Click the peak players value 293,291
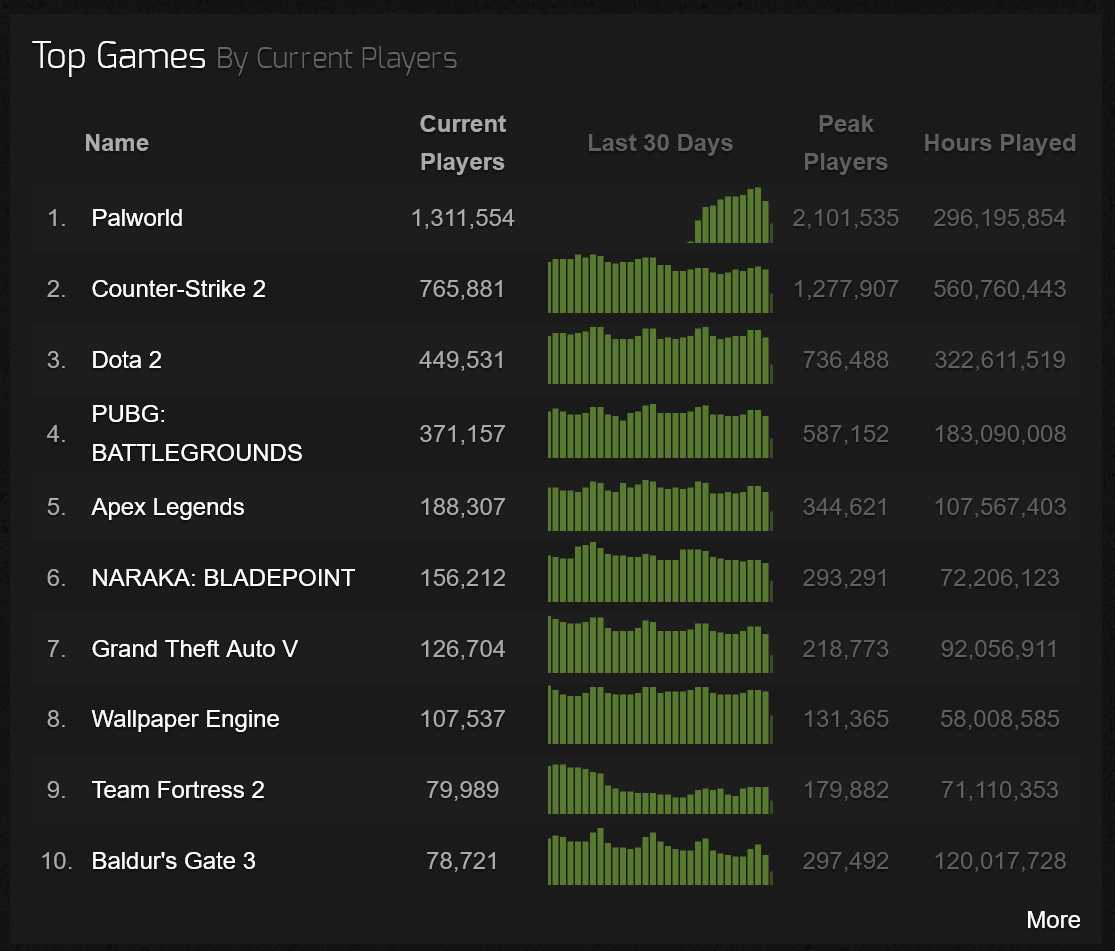 pyautogui.click(x=845, y=578)
